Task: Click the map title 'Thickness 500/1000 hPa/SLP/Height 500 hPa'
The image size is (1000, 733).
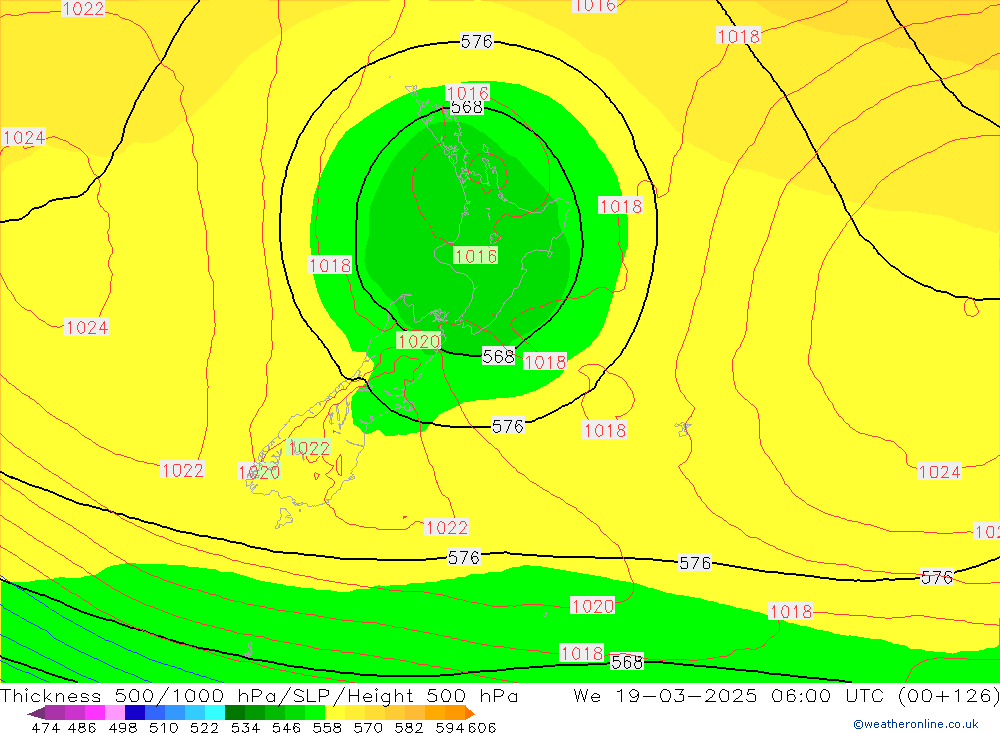Action: coord(259,695)
